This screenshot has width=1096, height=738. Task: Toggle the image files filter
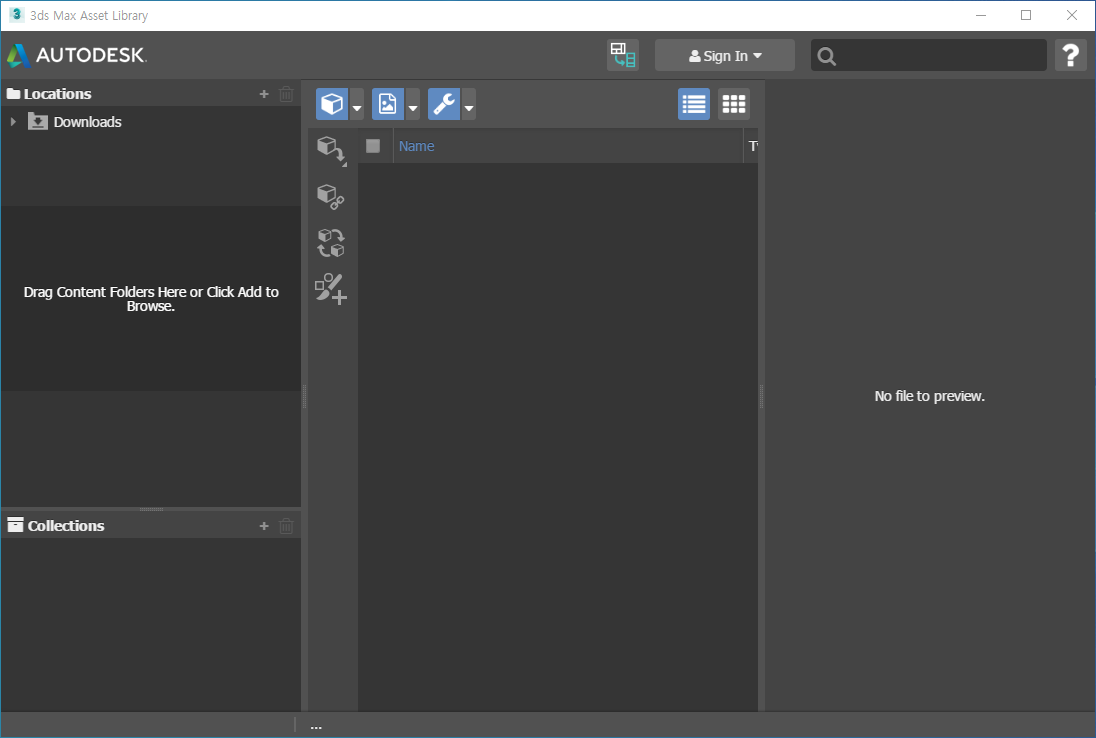click(x=388, y=104)
